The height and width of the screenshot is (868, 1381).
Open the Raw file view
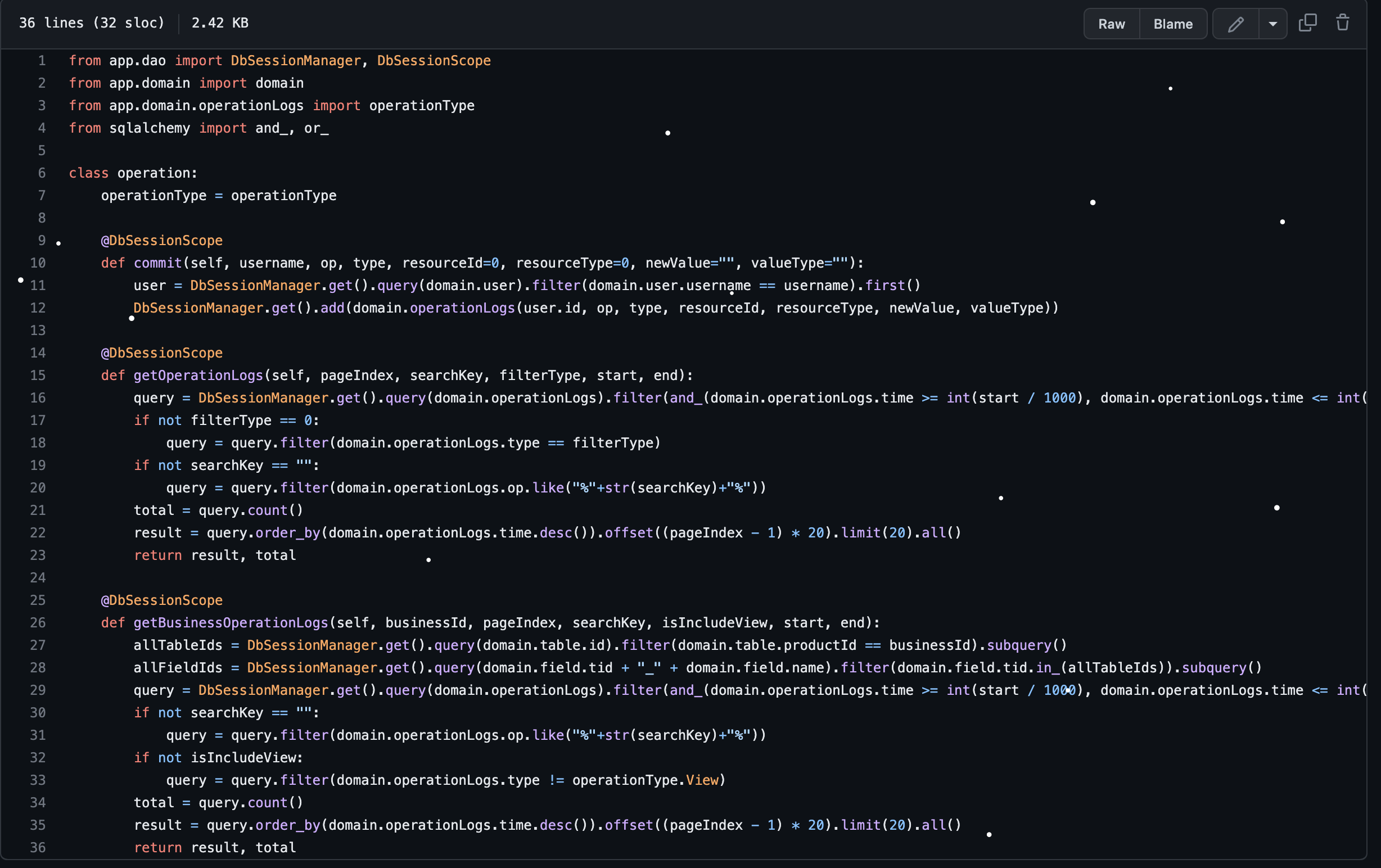[x=1111, y=24]
